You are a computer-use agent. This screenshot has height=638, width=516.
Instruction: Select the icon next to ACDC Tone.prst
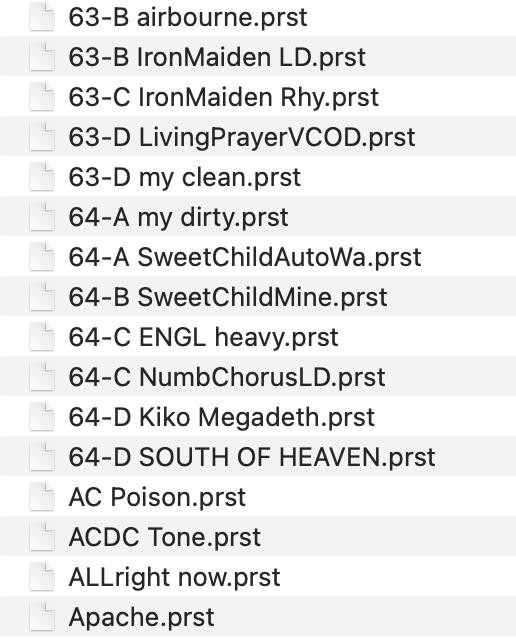[x=42, y=537]
